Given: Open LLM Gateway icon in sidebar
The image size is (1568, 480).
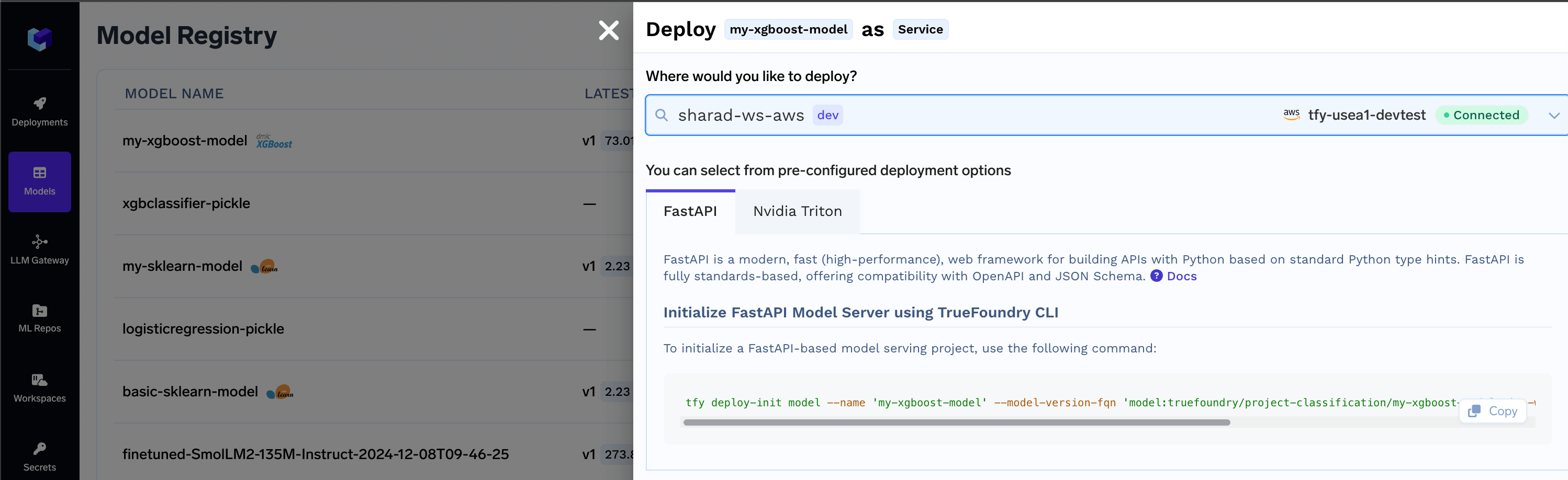Looking at the screenshot, I should [x=40, y=242].
